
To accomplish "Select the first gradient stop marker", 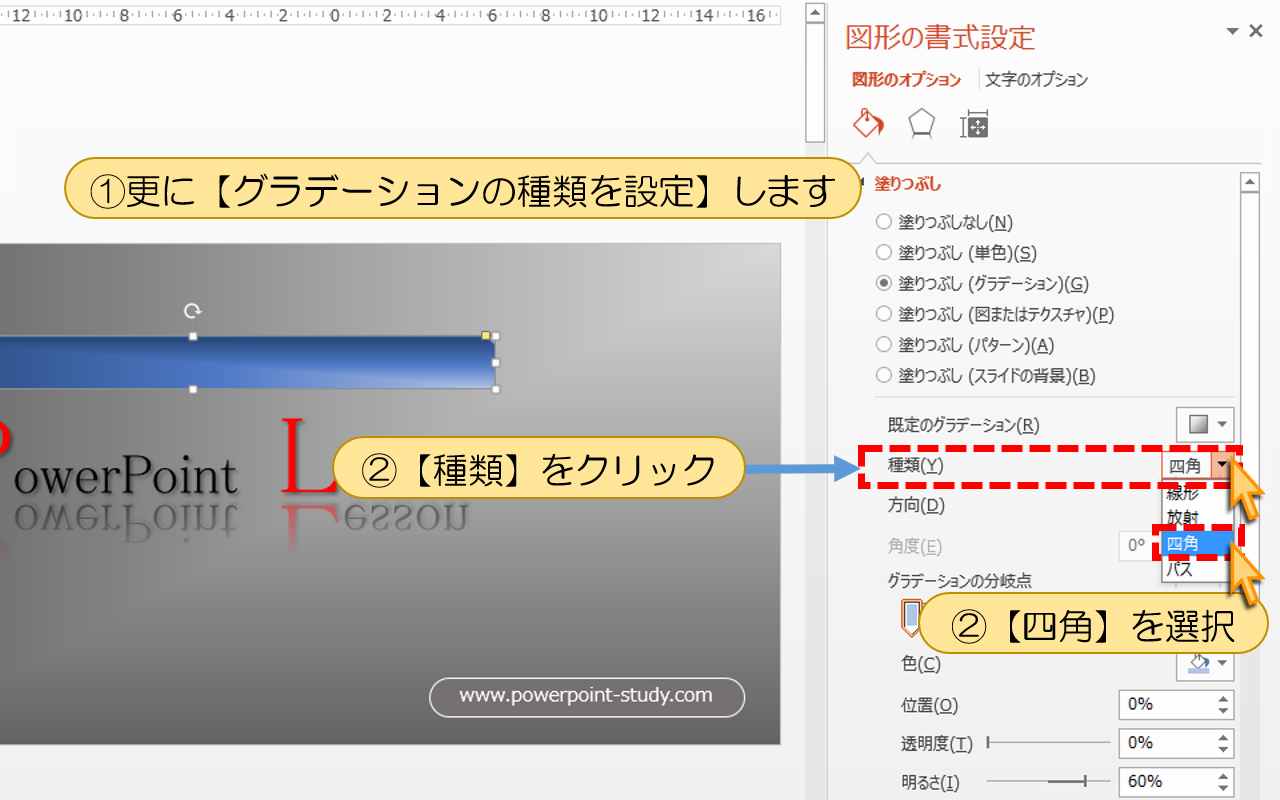I will [911, 616].
